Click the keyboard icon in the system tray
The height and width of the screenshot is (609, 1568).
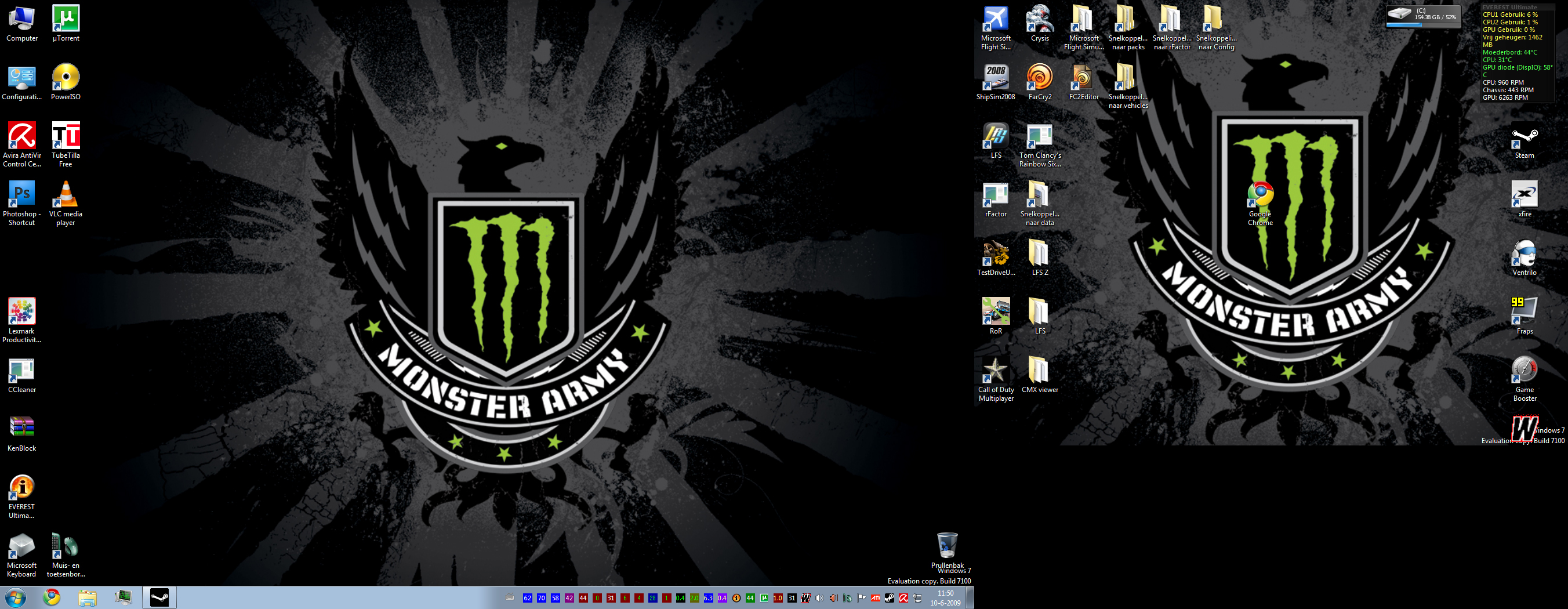tap(510, 598)
